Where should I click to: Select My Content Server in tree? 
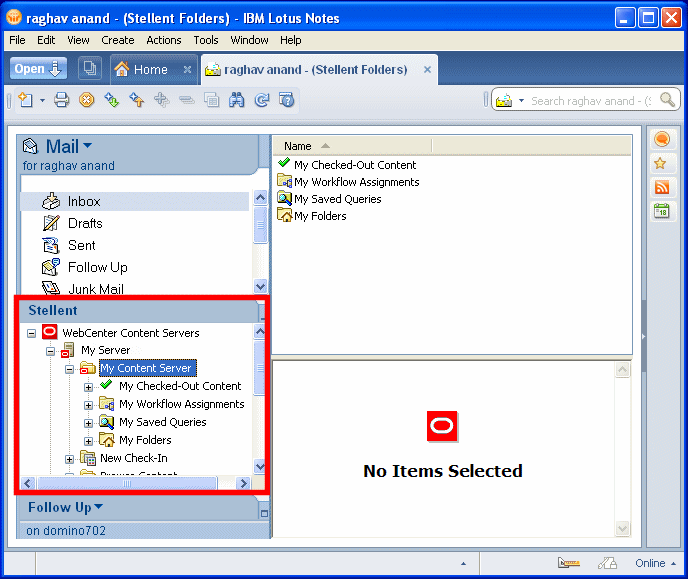[146, 368]
